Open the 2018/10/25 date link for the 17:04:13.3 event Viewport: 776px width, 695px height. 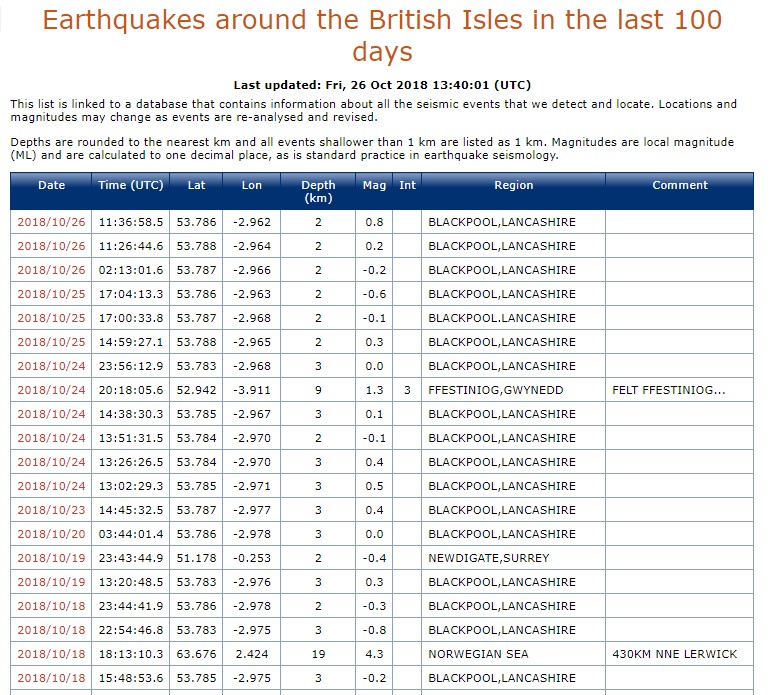pyautogui.click(x=52, y=294)
